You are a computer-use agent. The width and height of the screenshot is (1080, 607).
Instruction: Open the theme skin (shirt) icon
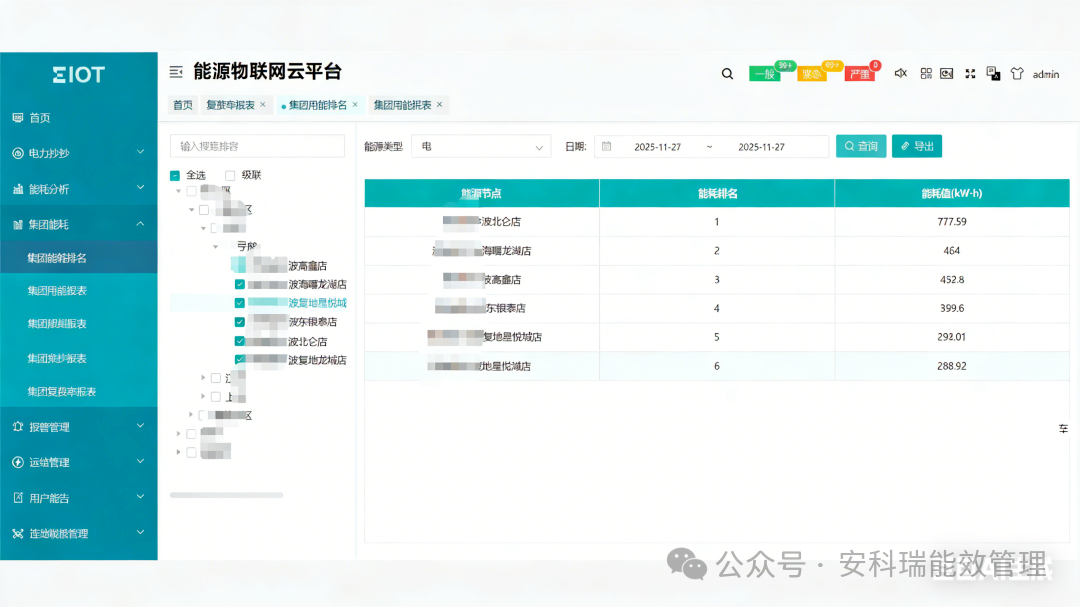[x=1016, y=73]
